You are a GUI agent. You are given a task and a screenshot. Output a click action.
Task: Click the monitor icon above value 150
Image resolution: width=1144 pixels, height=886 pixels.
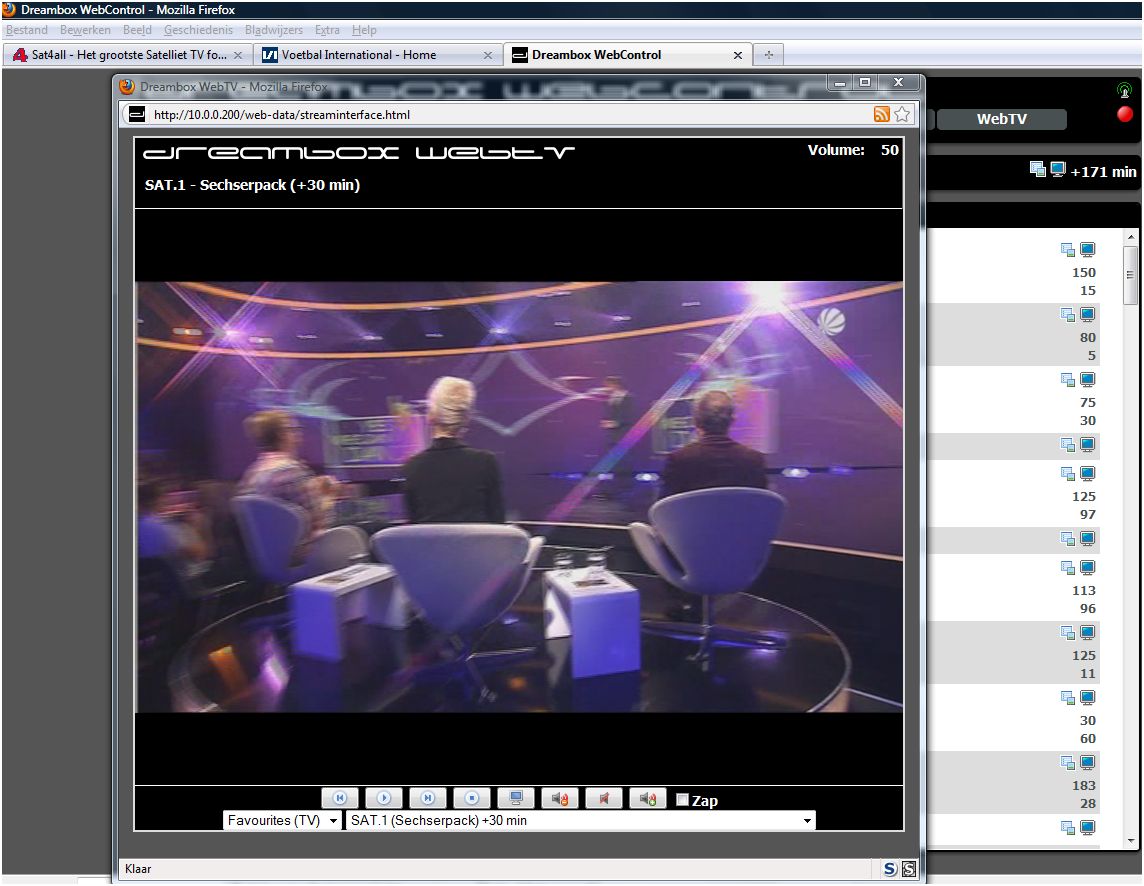tap(1087, 250)
